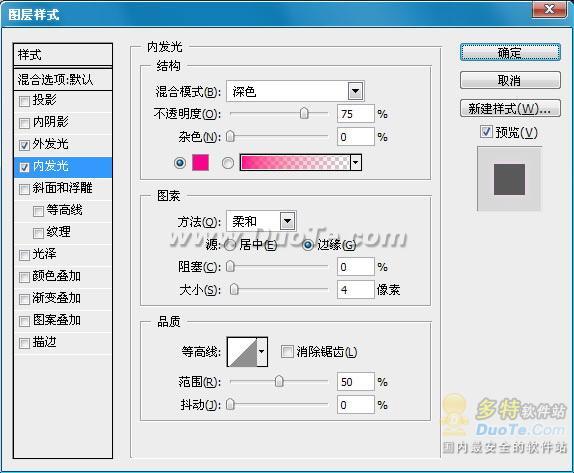The width and height of the screenshot is (574, 473).
Task: Open the 样式 styles section
Action: click(x=63, y=55)
